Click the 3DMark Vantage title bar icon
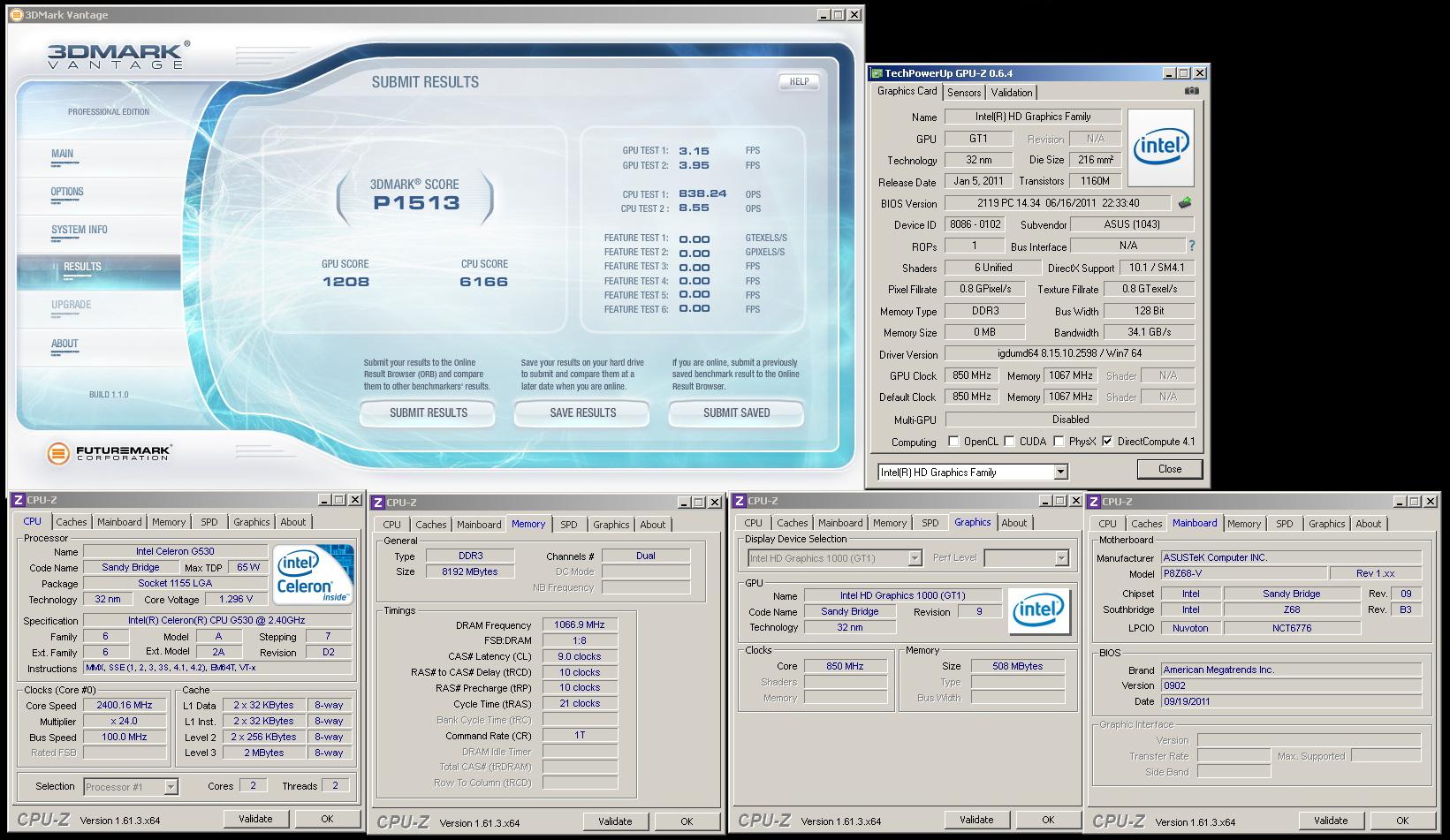 click(x=16, y=15)
